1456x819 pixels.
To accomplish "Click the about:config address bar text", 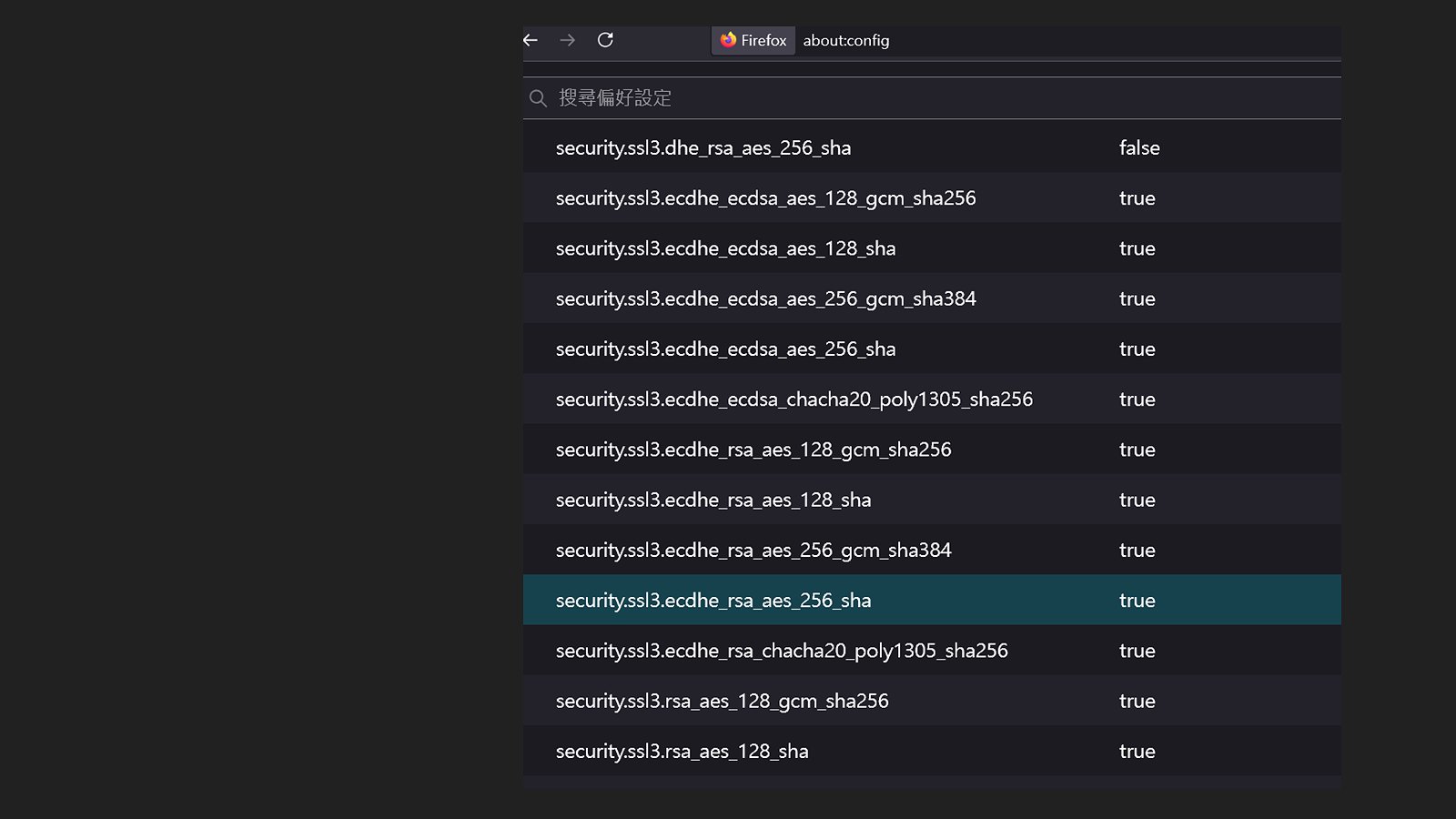I will click(x=845, y=40).
